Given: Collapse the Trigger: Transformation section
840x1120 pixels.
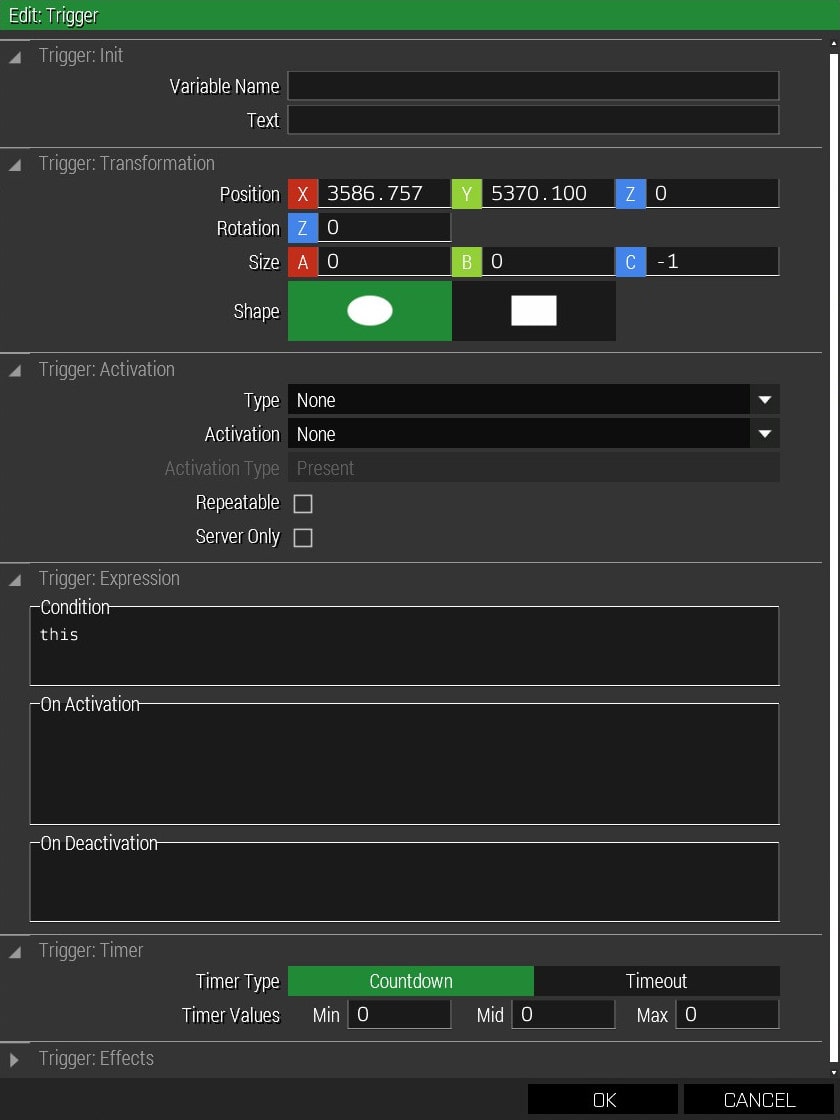Looking at the screenshot, I should point(14,165).
